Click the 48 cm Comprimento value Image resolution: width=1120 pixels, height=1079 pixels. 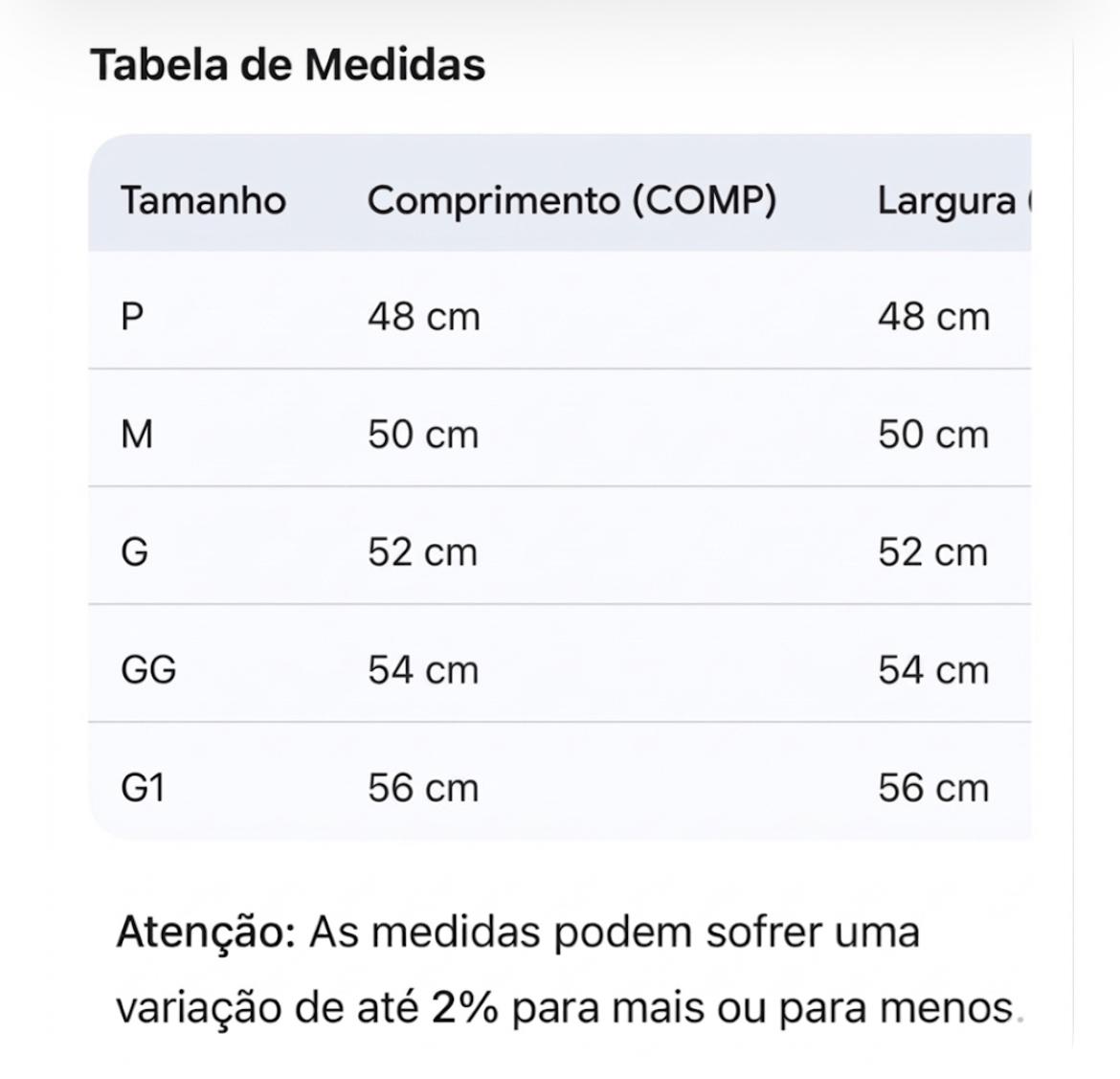coord(423,317)
